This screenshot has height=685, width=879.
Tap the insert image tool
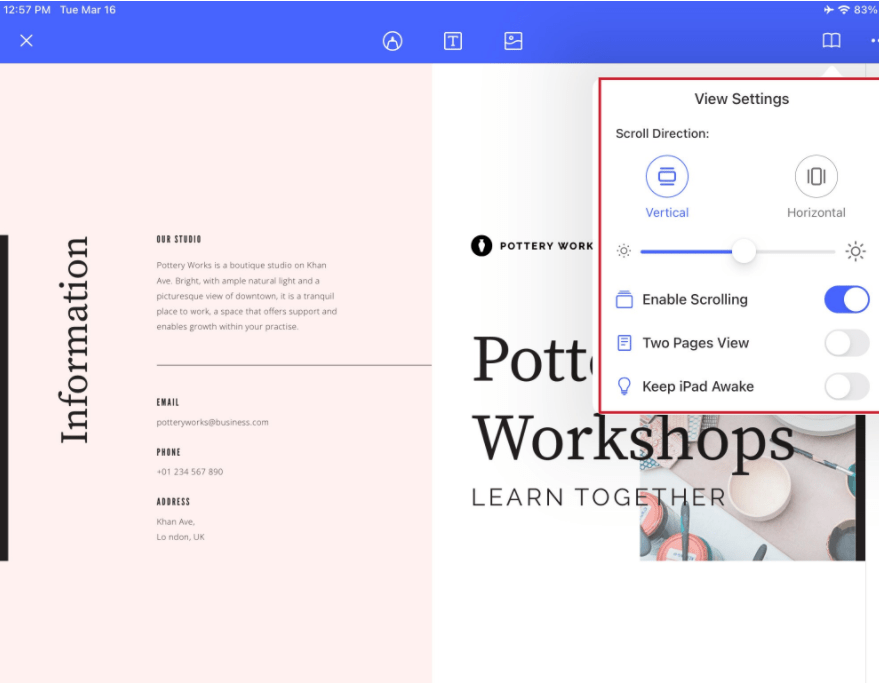coord(513,41)
